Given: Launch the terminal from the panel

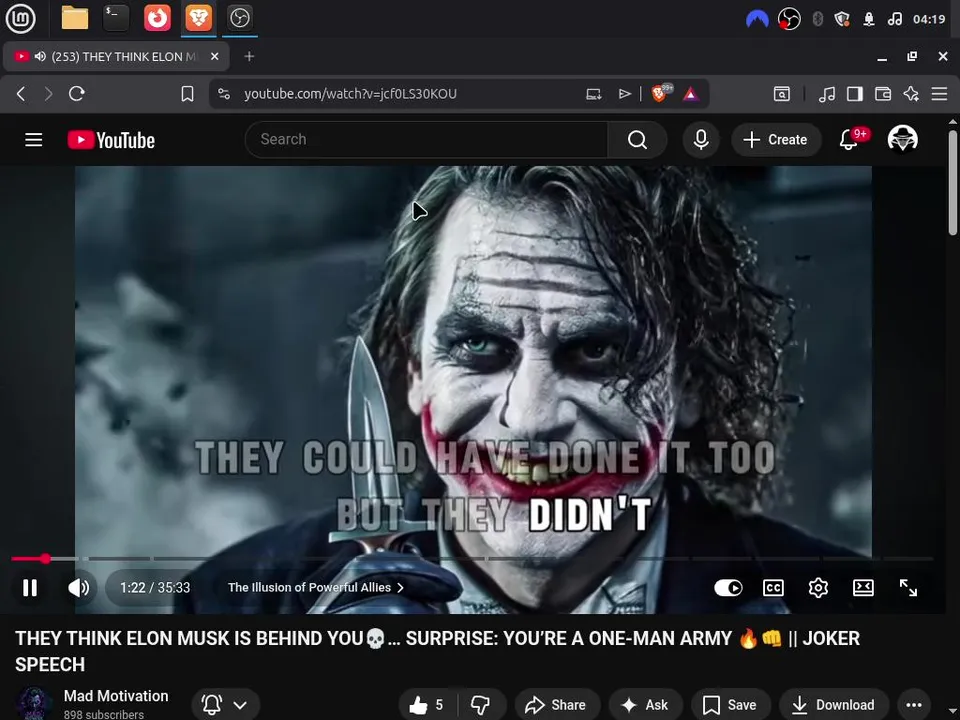Looking at the screenshot, I should (116, 18).
